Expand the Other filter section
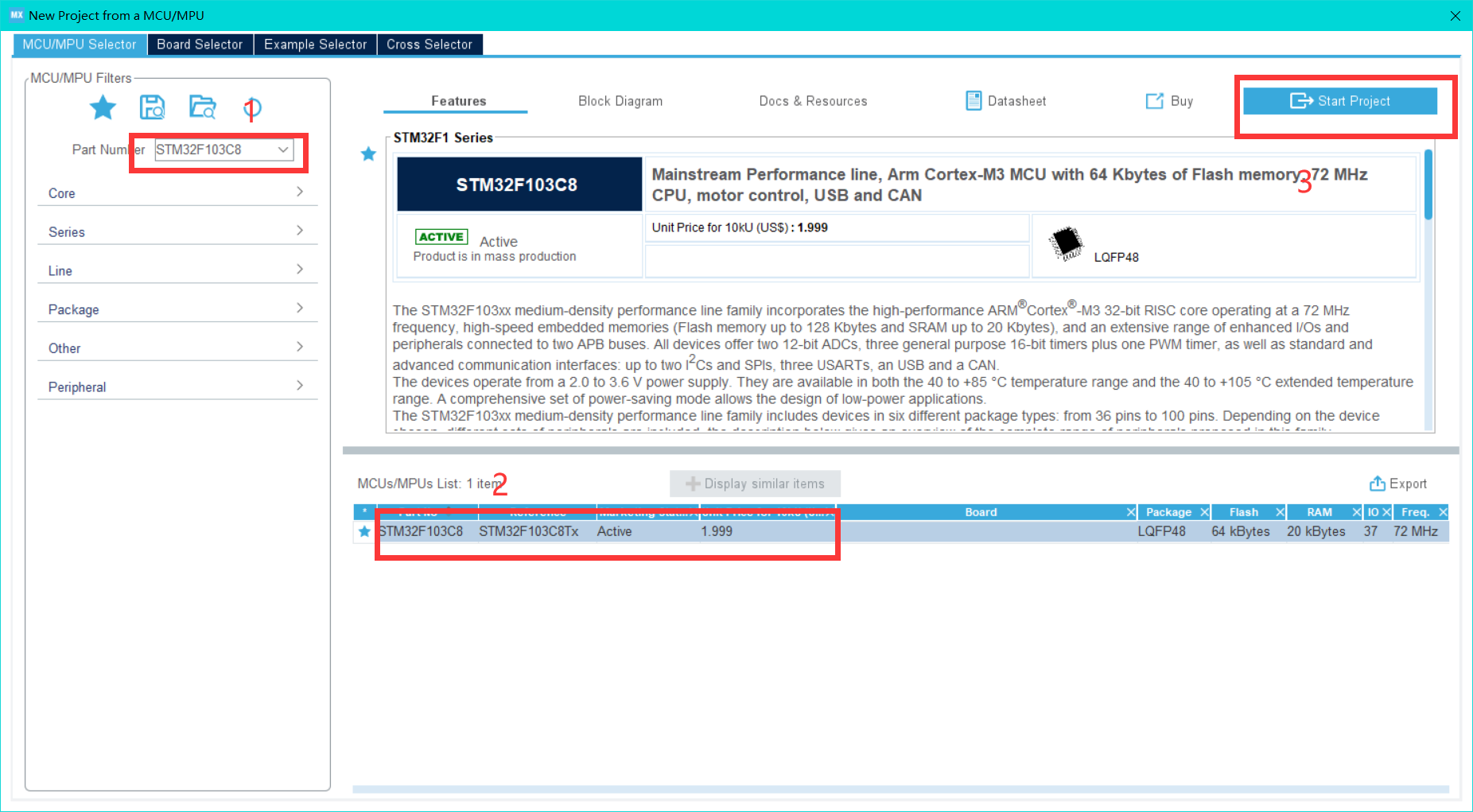This screenshot has height=812, width=1473. click(177, 348)
